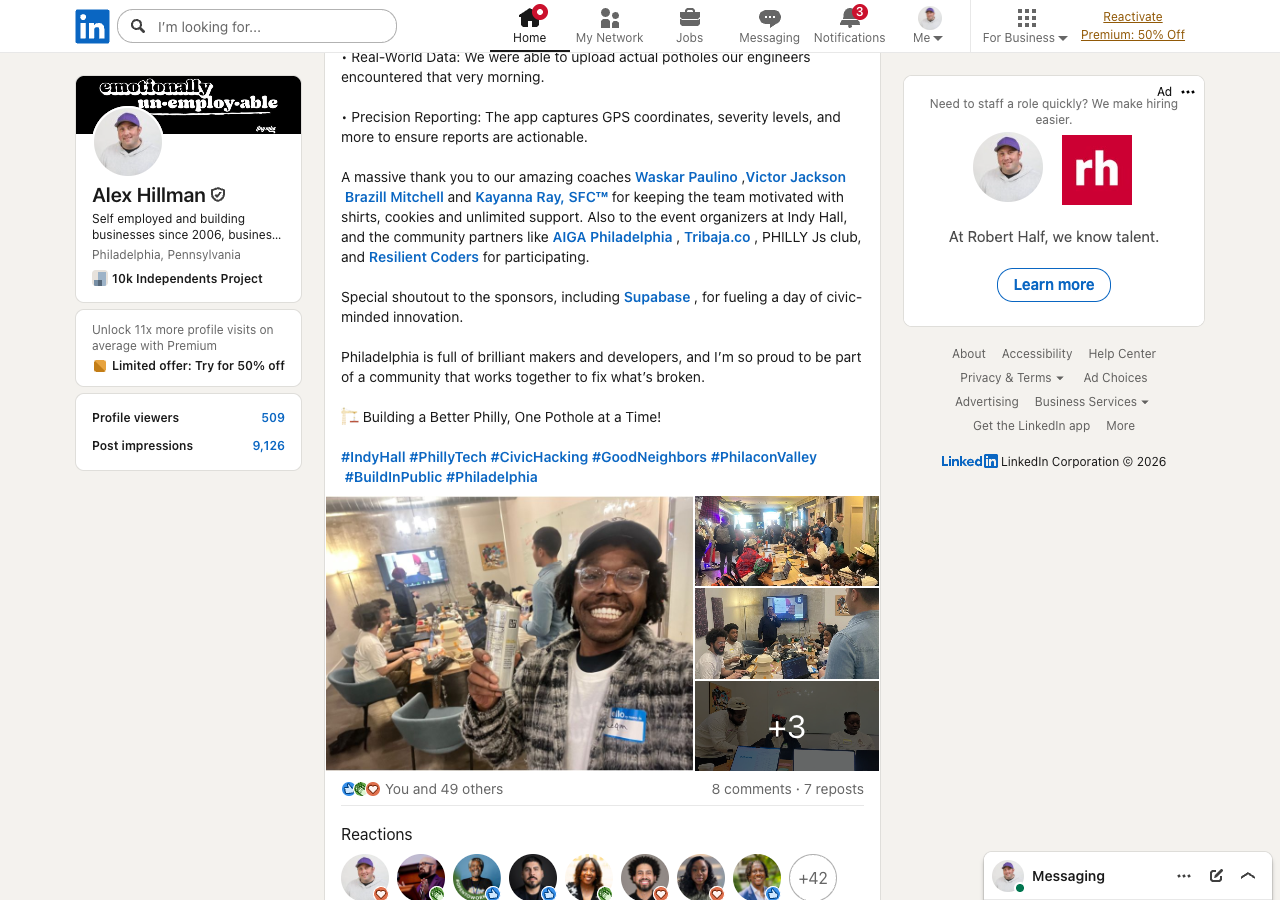Click the #CivicHacking hashtag
This screenshot has width=1280, height=900.
(539, 457)
